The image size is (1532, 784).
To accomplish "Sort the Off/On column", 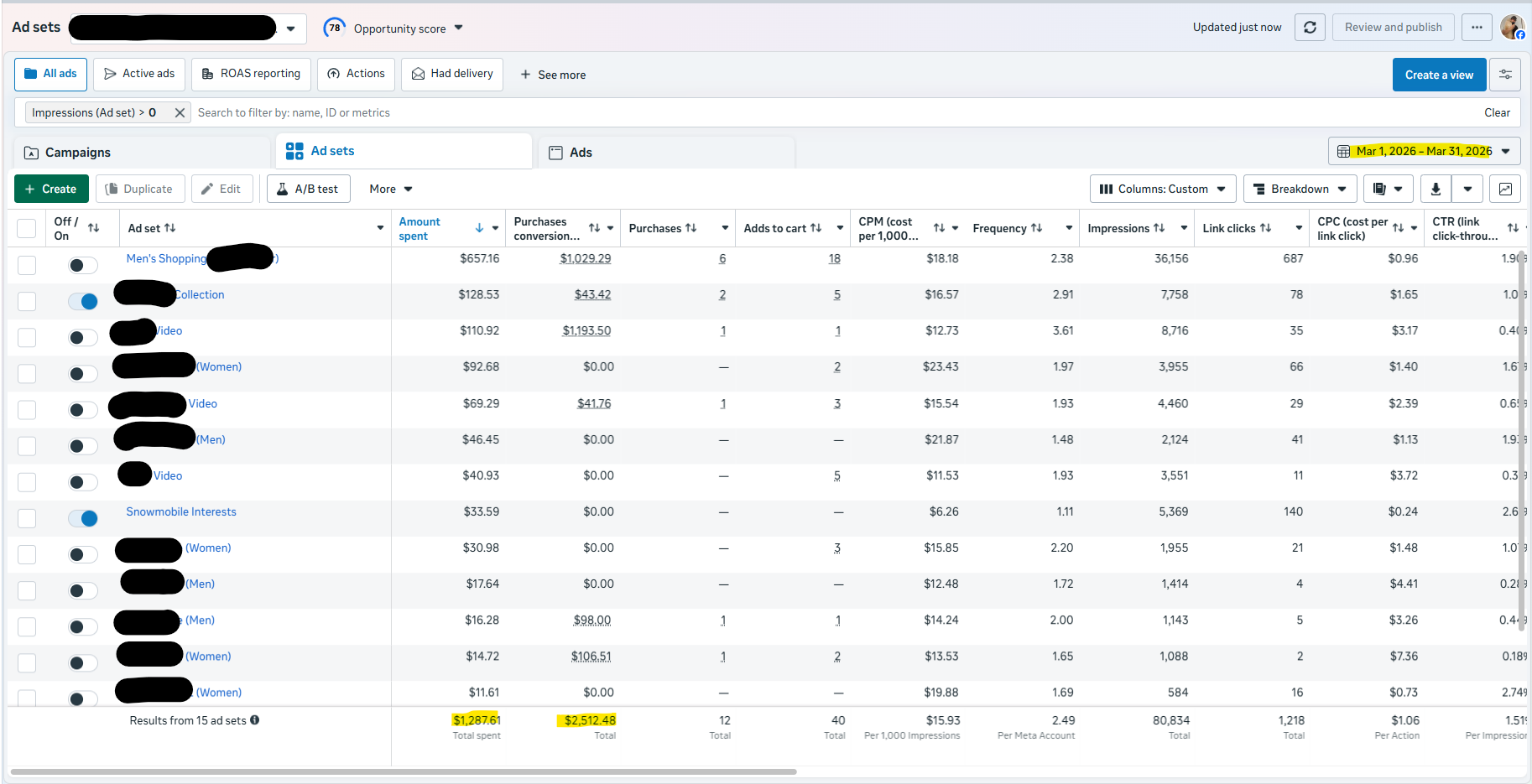I will tap(93, 228).
